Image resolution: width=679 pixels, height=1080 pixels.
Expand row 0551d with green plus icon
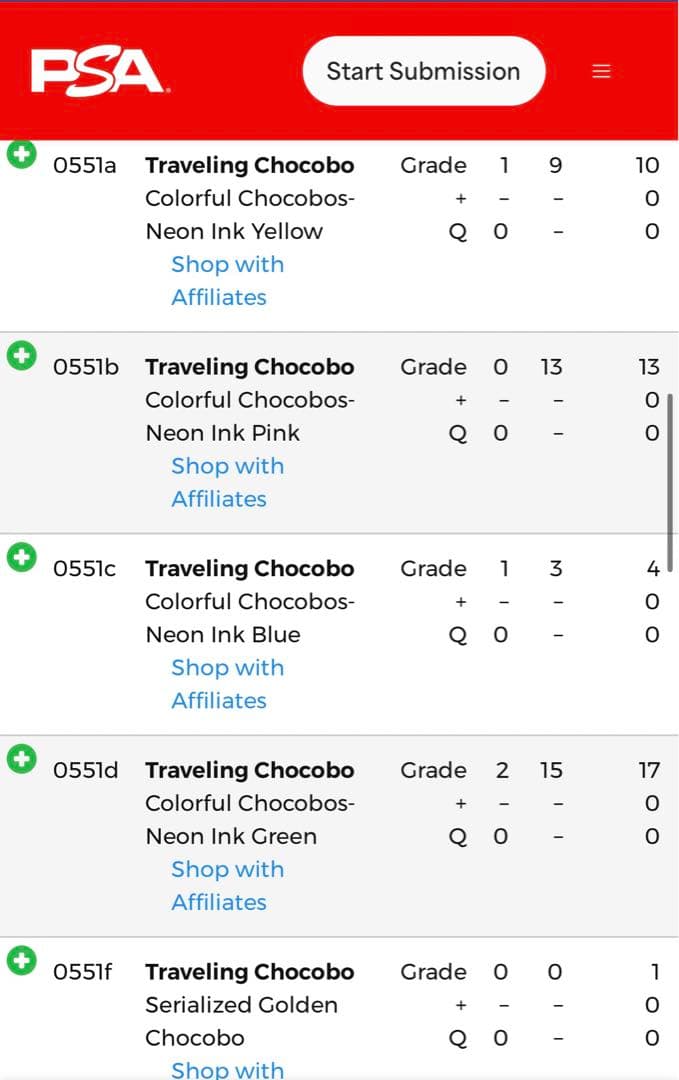coord(21,759)
